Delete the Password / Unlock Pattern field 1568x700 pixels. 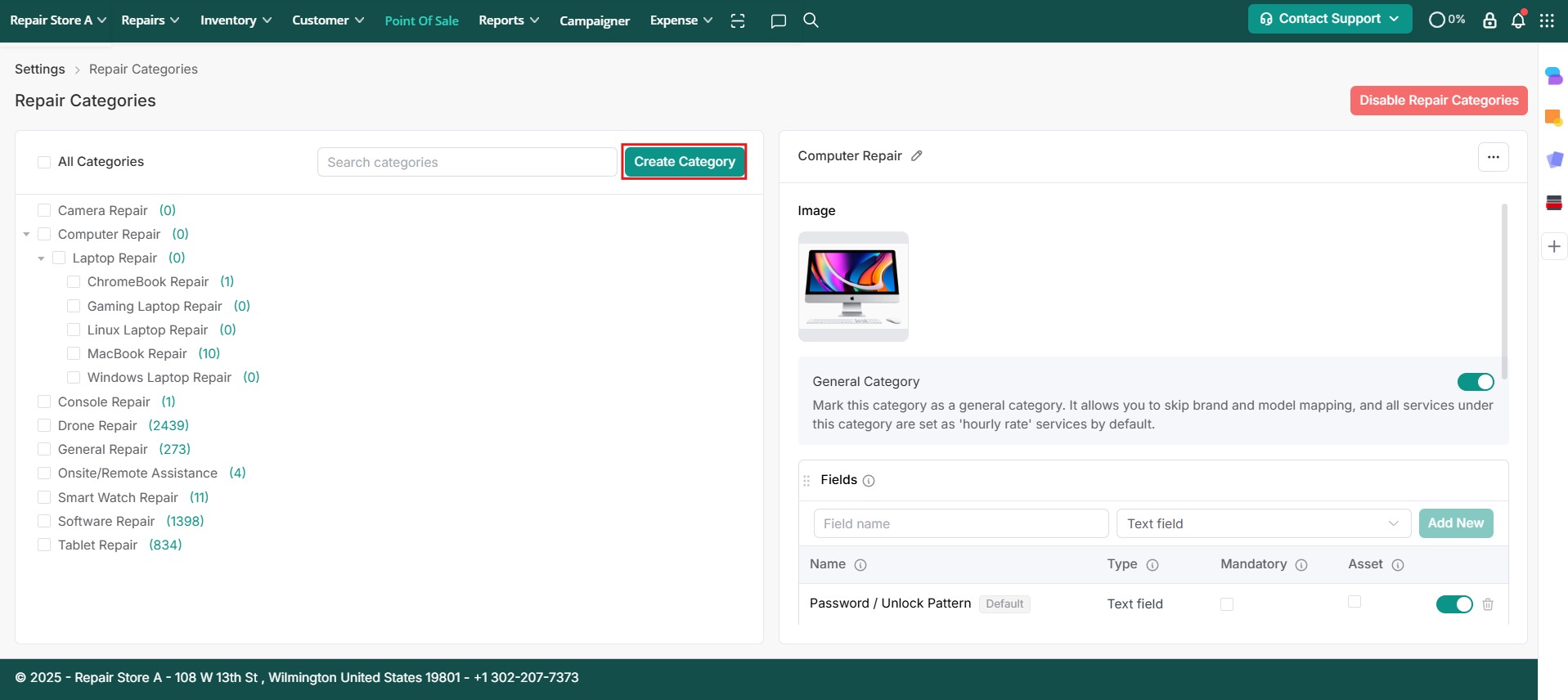[1488, 604]
